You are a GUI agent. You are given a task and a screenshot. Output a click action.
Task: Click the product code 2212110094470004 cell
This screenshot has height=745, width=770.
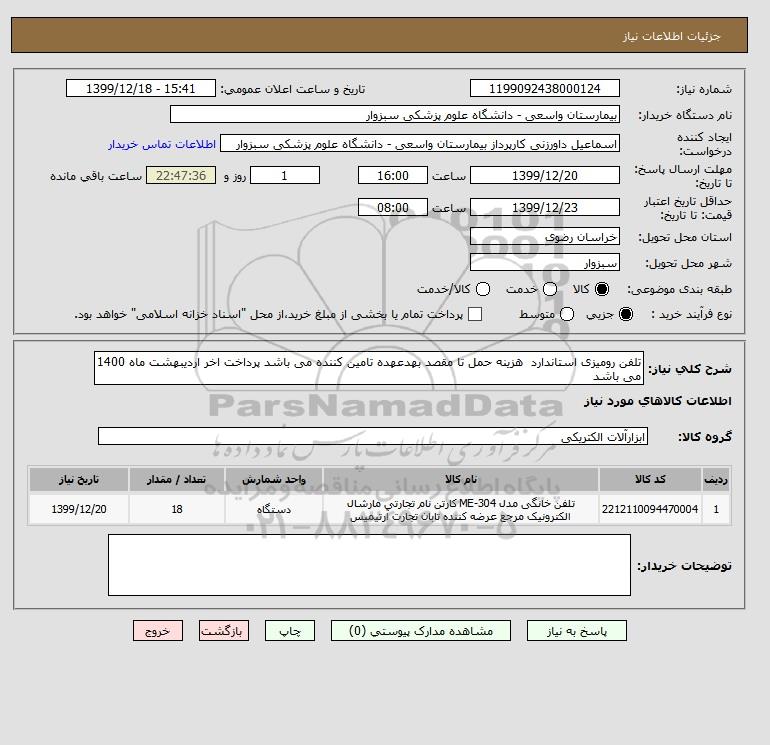[650, 509]
